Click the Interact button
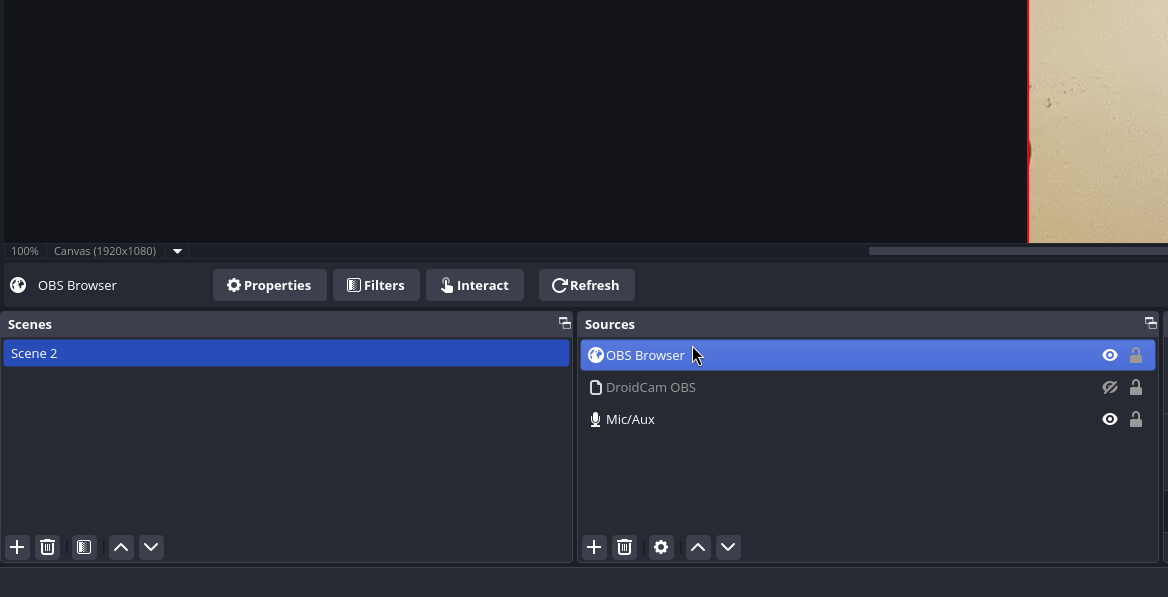Image resolution: width=1168 pixels, height=597 pixels. [474, 285]
